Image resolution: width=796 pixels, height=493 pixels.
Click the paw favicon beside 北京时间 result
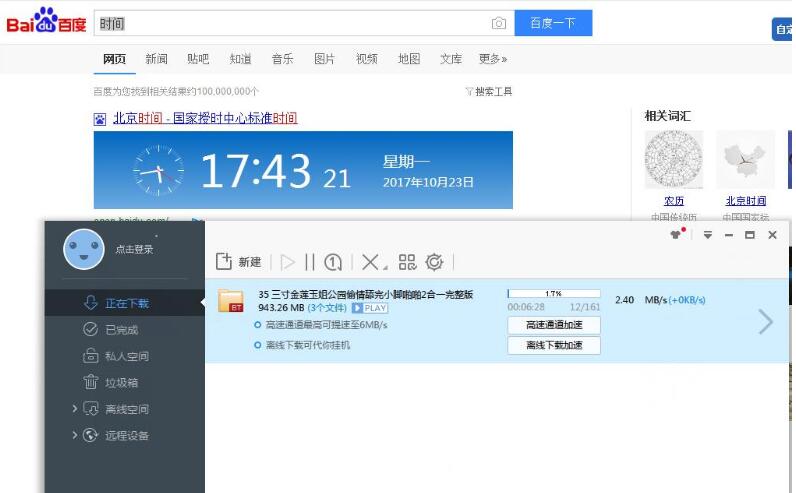100,120
